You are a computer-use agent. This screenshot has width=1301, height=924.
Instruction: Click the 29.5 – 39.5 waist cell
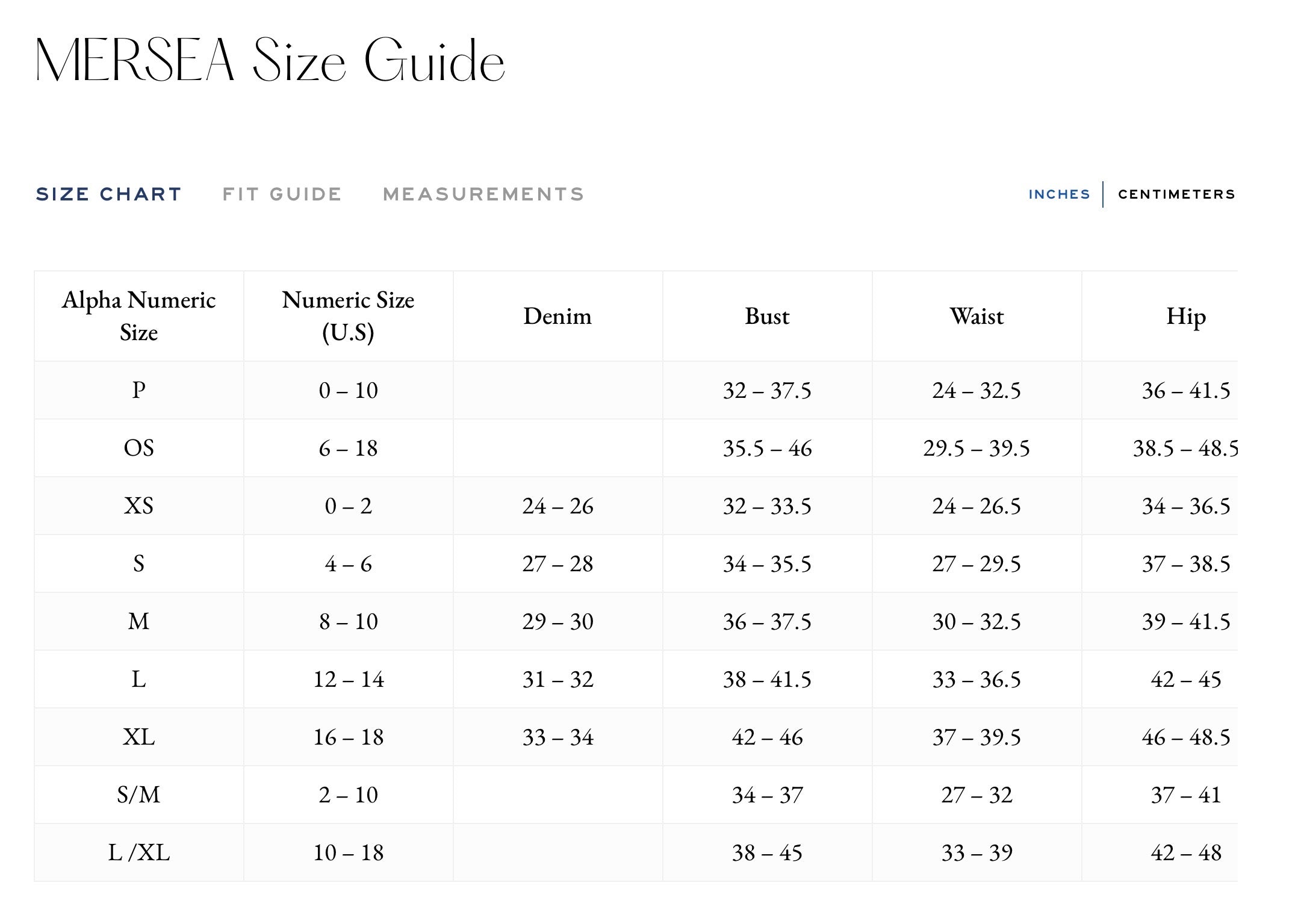pos(977,448)
